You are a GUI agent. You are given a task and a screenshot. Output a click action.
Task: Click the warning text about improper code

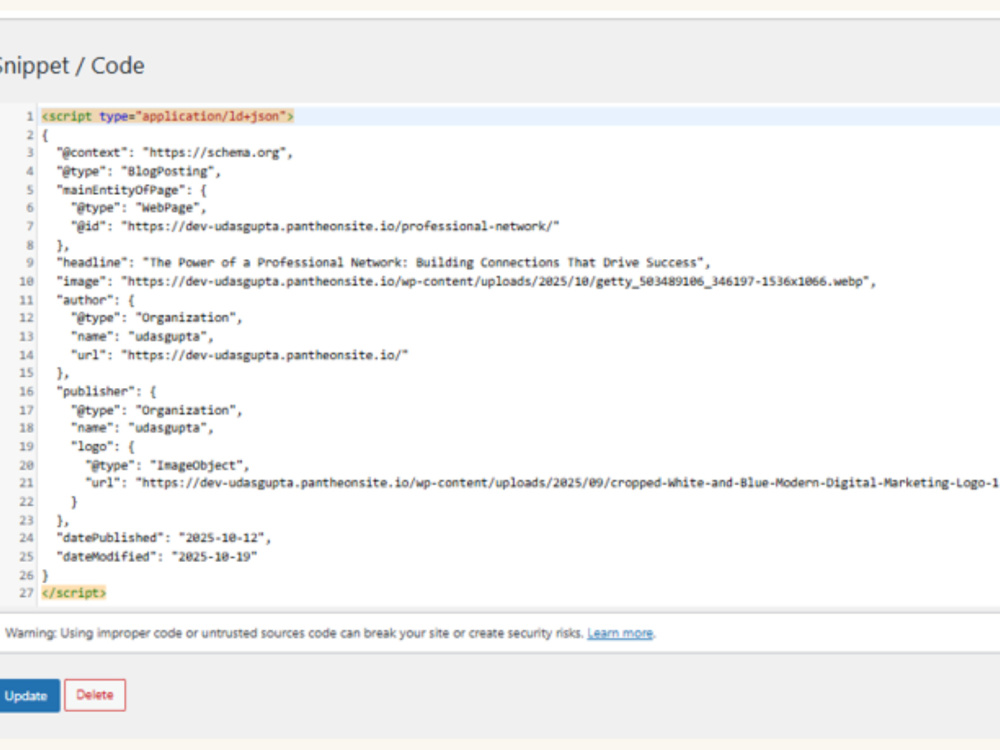(x=294, y=633)
